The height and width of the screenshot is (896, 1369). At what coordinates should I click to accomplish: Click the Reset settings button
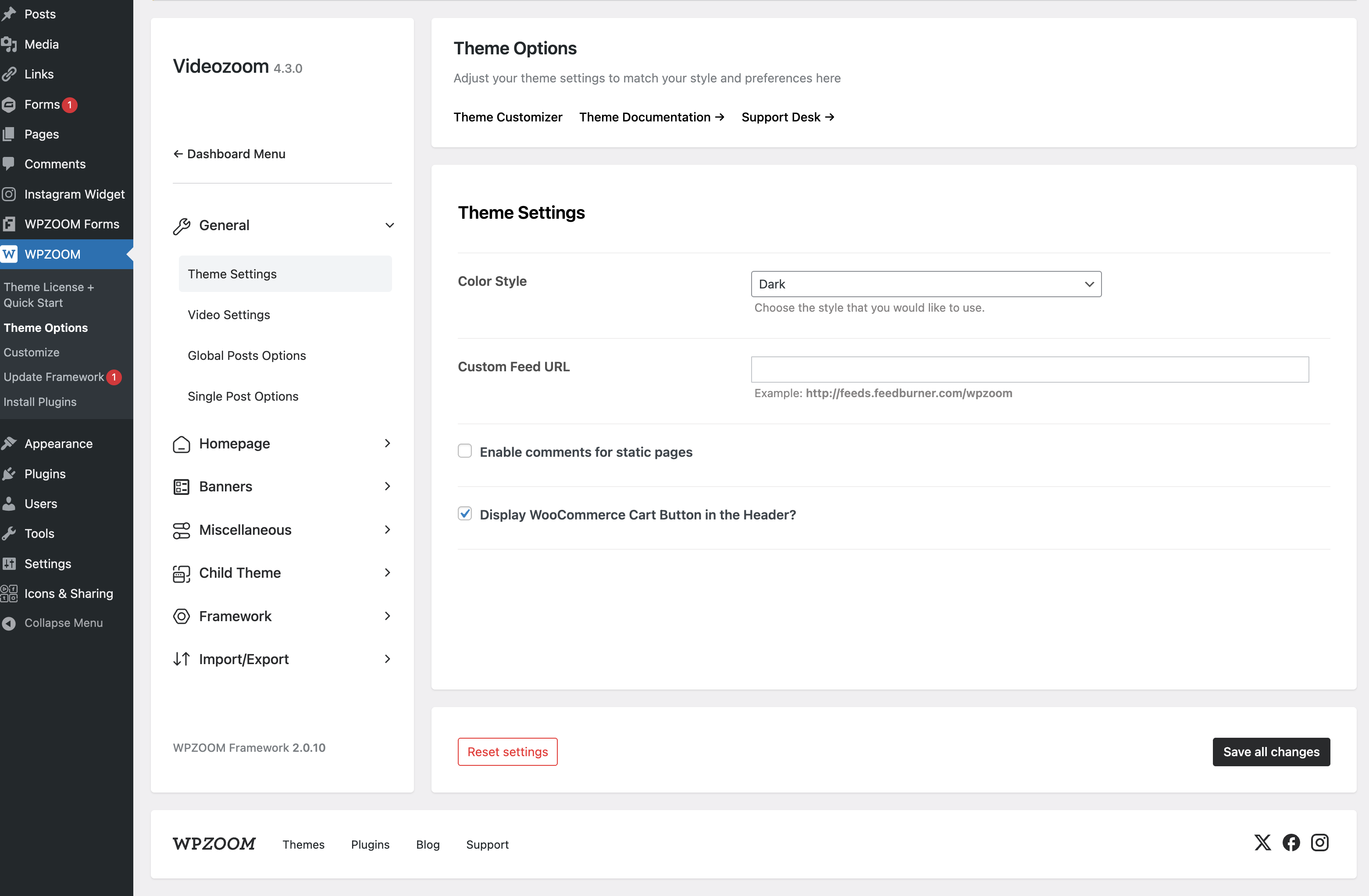tap(507, 752)
